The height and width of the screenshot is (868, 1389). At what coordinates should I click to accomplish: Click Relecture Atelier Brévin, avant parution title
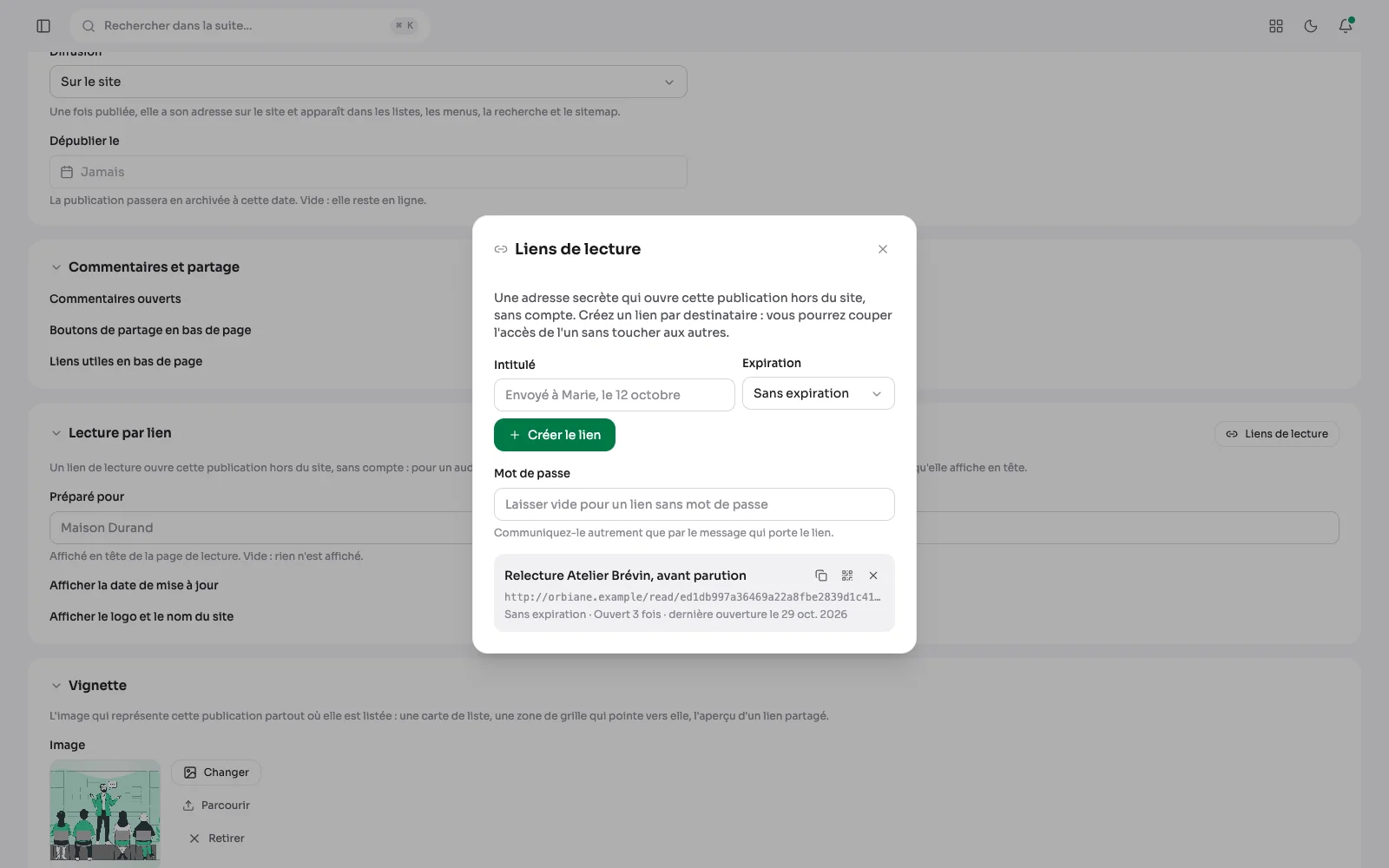625,575
